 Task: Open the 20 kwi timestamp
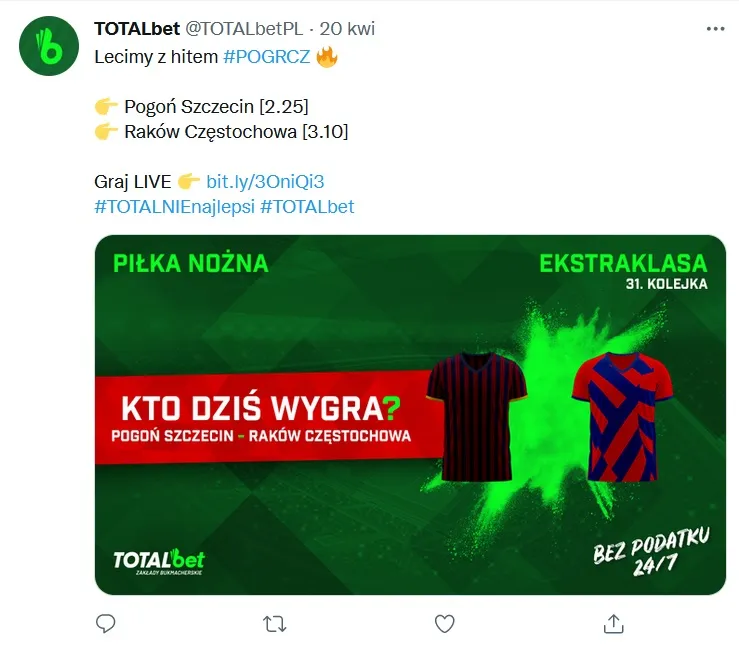(x=347, y=29)
